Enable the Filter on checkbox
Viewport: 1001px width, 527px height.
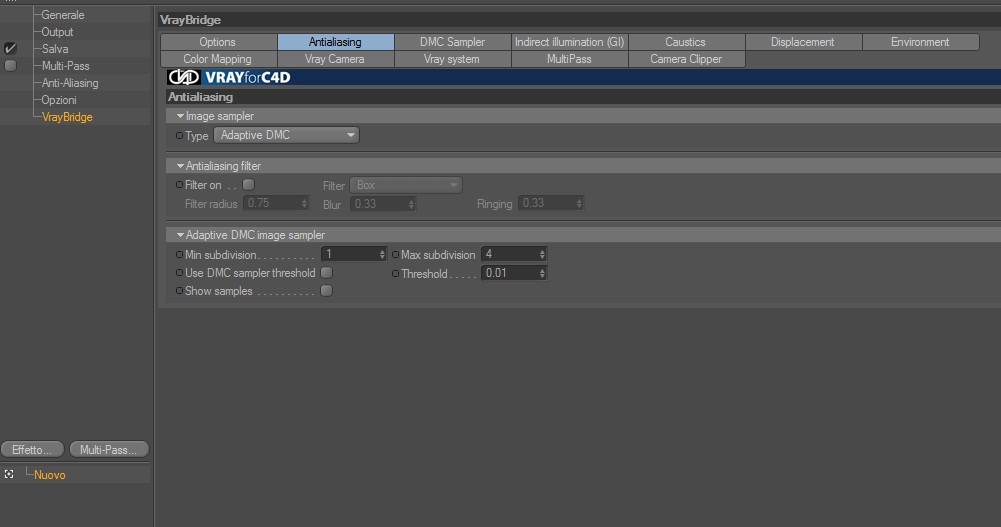[x=249, y=184]
